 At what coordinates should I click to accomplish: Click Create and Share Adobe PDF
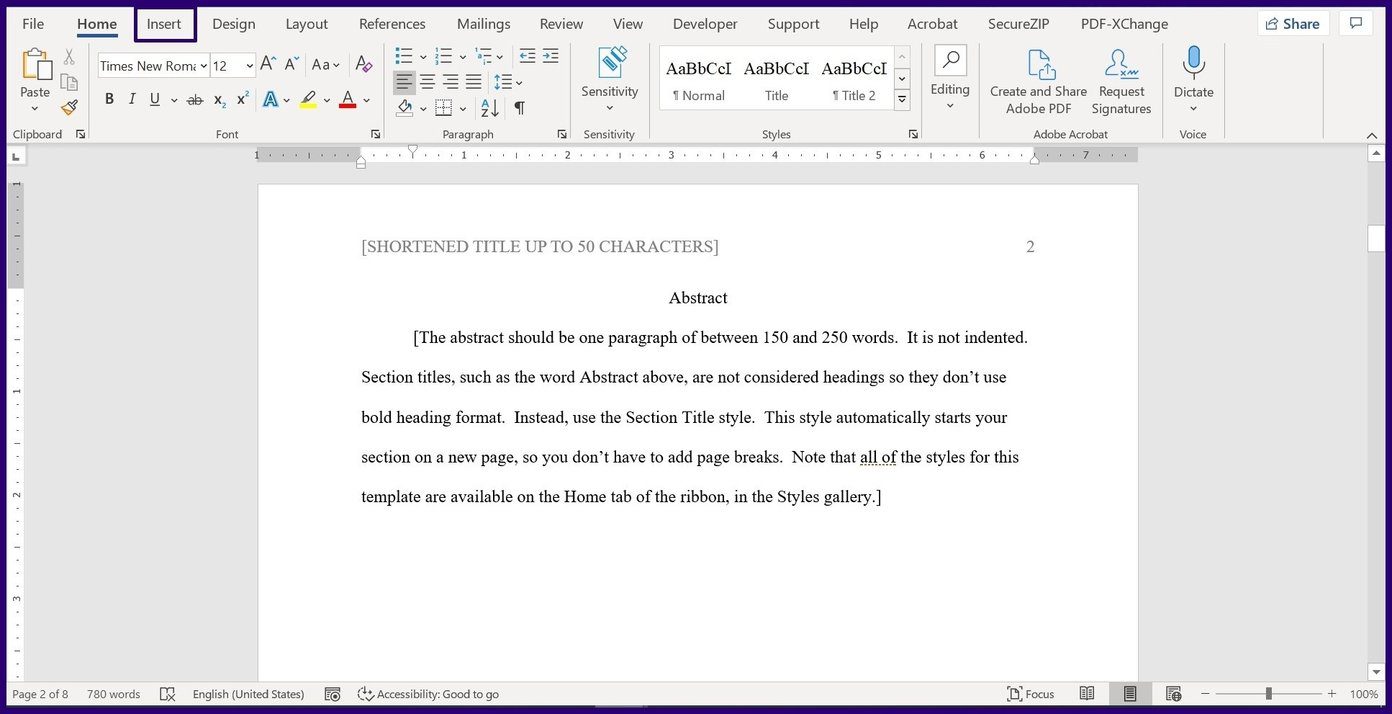coord(1038,82)
